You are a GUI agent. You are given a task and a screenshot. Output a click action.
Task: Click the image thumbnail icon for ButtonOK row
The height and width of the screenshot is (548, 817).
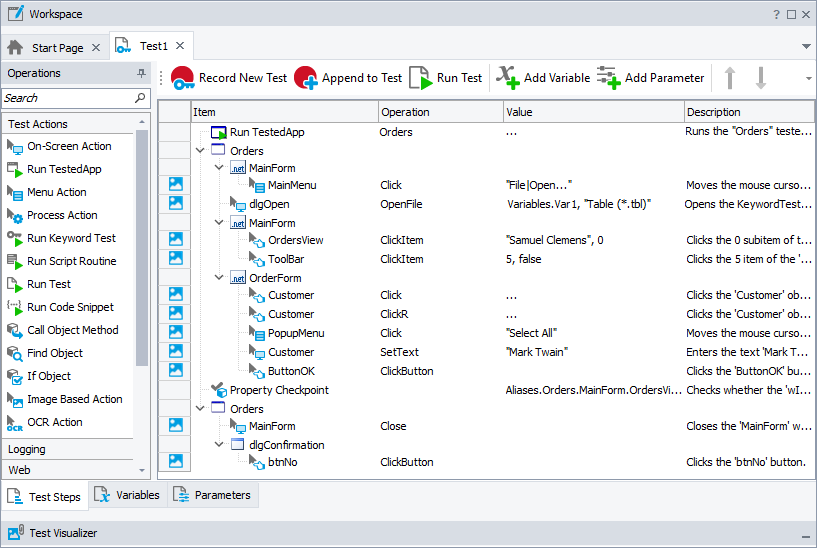point(176,370)
